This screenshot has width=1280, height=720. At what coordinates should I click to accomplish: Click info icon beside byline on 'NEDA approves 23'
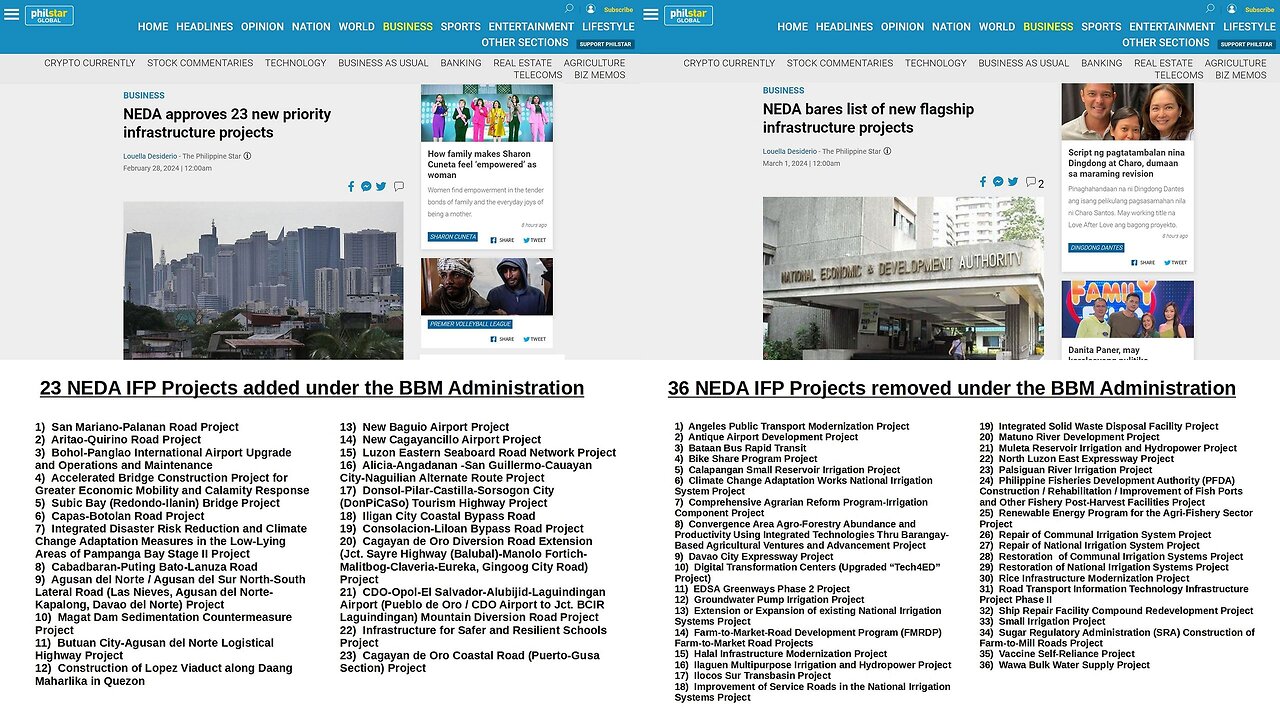(248, 156)
